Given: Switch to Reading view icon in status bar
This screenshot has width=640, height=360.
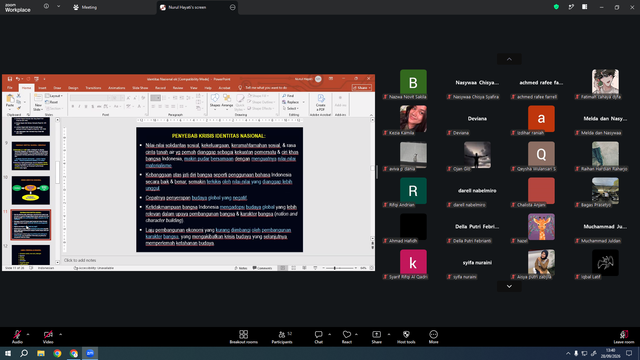Looking at the screenshot, I should pos(304,268).
